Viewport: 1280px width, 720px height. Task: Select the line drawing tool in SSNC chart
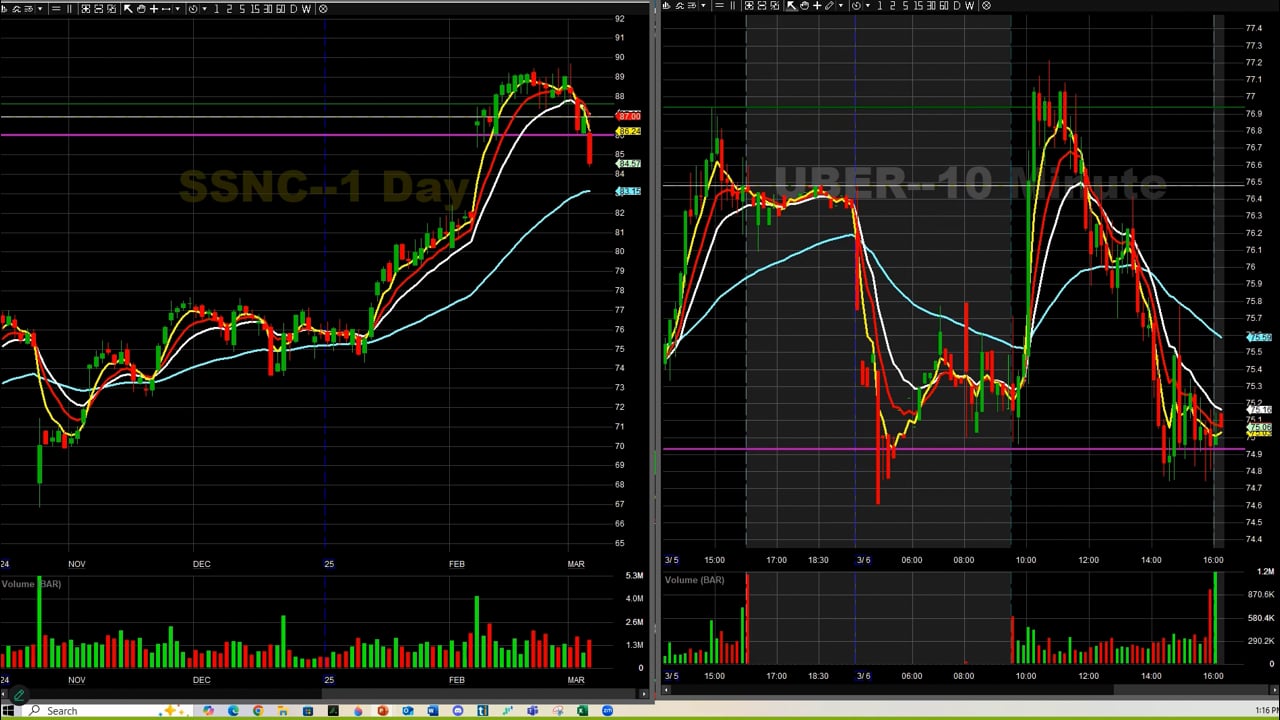pyautogui.click(x=166, y=9)
